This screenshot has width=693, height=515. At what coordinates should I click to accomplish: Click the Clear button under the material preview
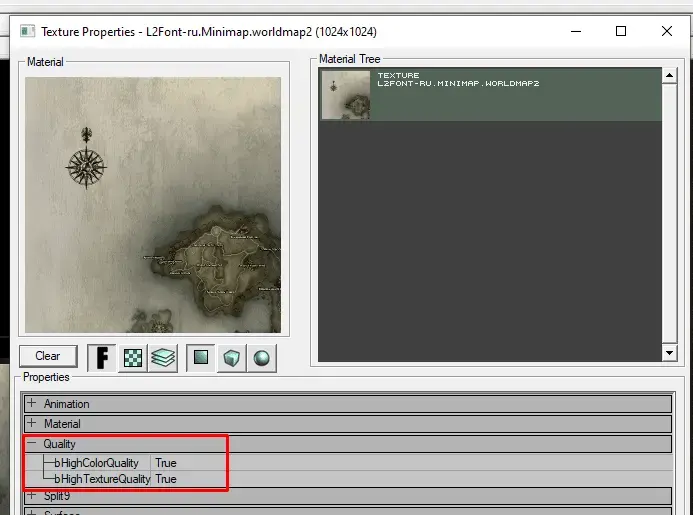click(48, 356)
